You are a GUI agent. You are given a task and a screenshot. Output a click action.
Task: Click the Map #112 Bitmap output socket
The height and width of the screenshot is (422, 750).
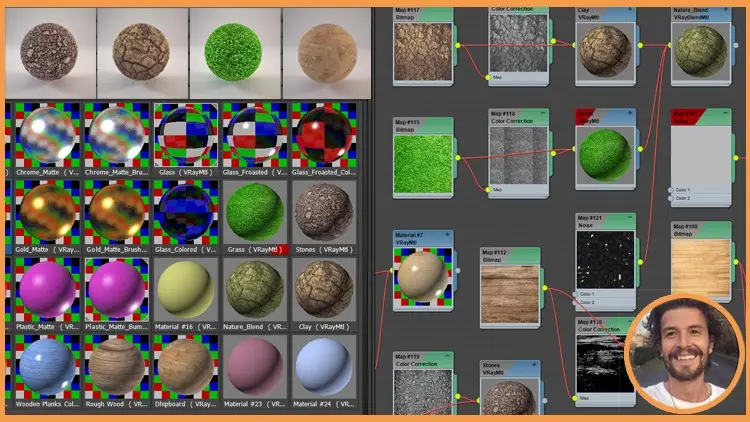tap(544, 288)
